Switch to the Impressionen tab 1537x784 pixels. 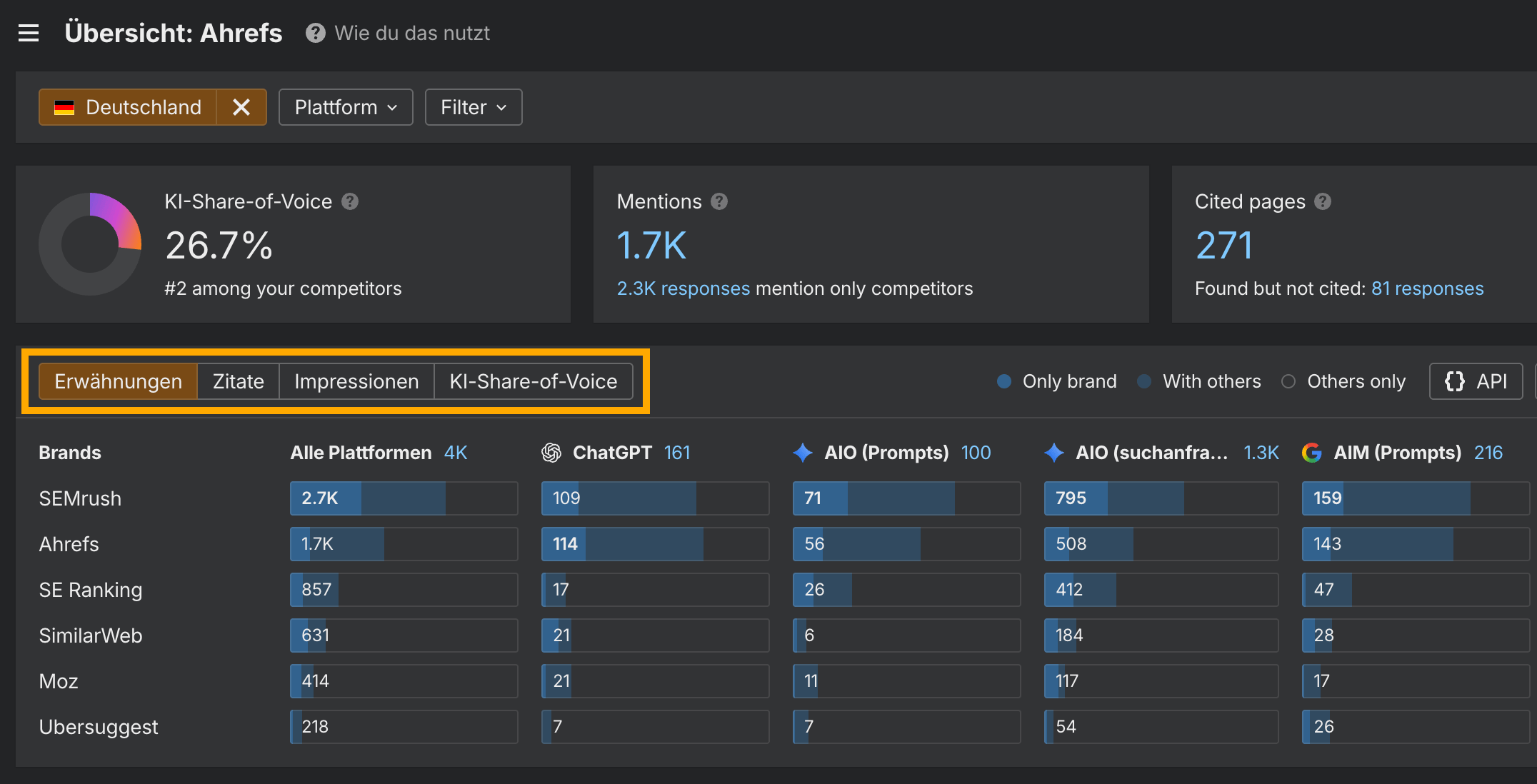[356, 381]
